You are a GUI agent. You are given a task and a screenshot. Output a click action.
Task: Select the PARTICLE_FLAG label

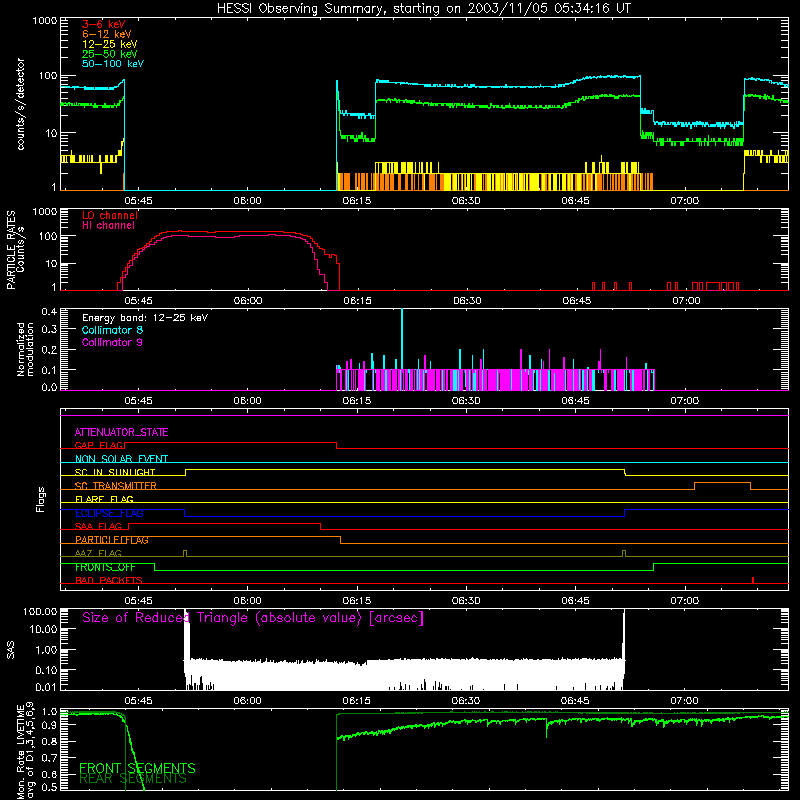(112, 540)
